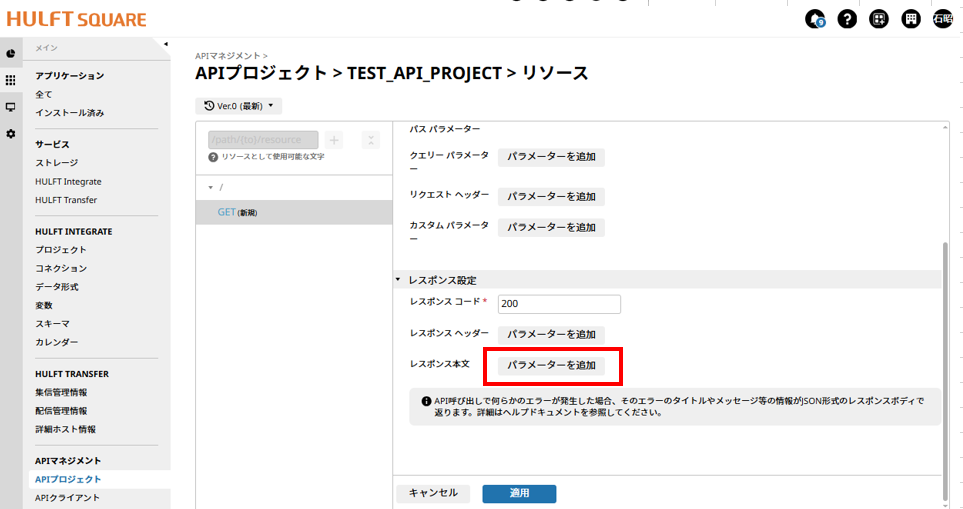Add a parameter for リクエスト ヘッダー

[x=551, y=197]
